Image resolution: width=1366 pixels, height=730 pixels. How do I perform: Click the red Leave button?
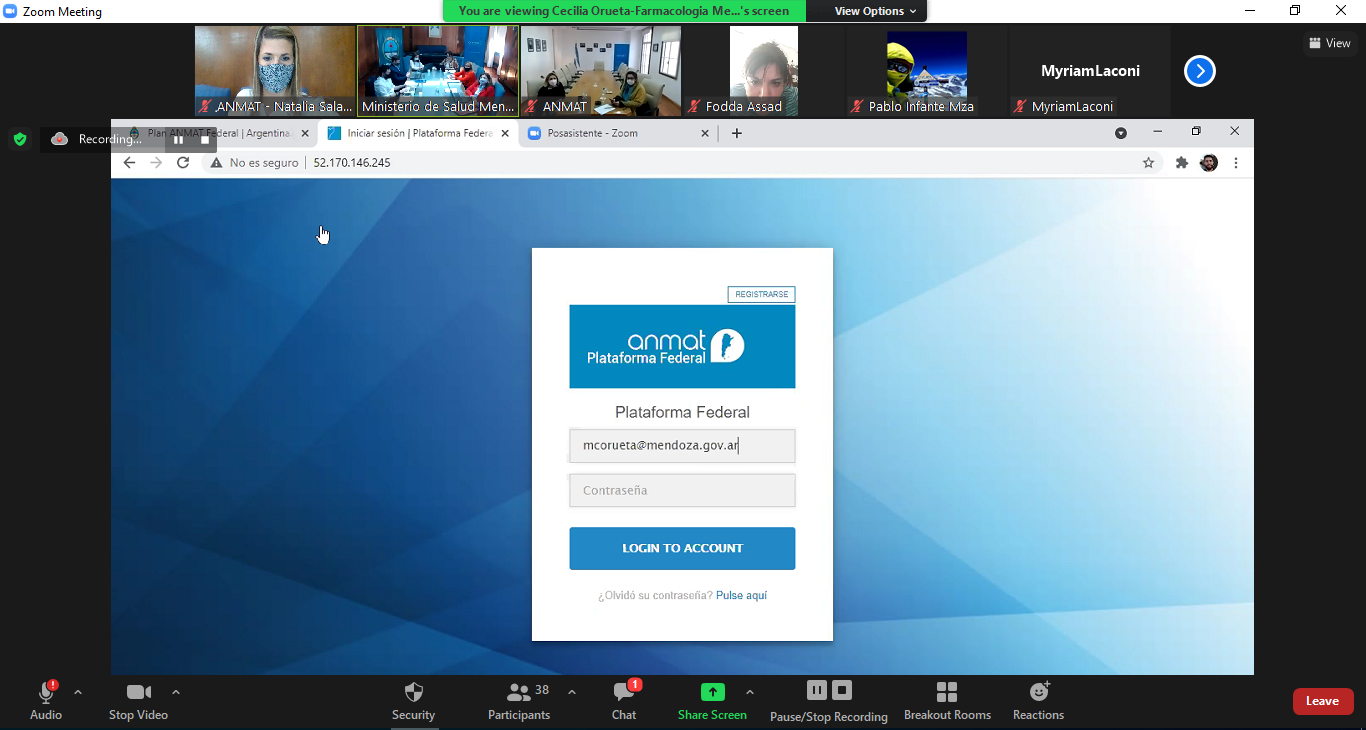tap(1322, 701)
